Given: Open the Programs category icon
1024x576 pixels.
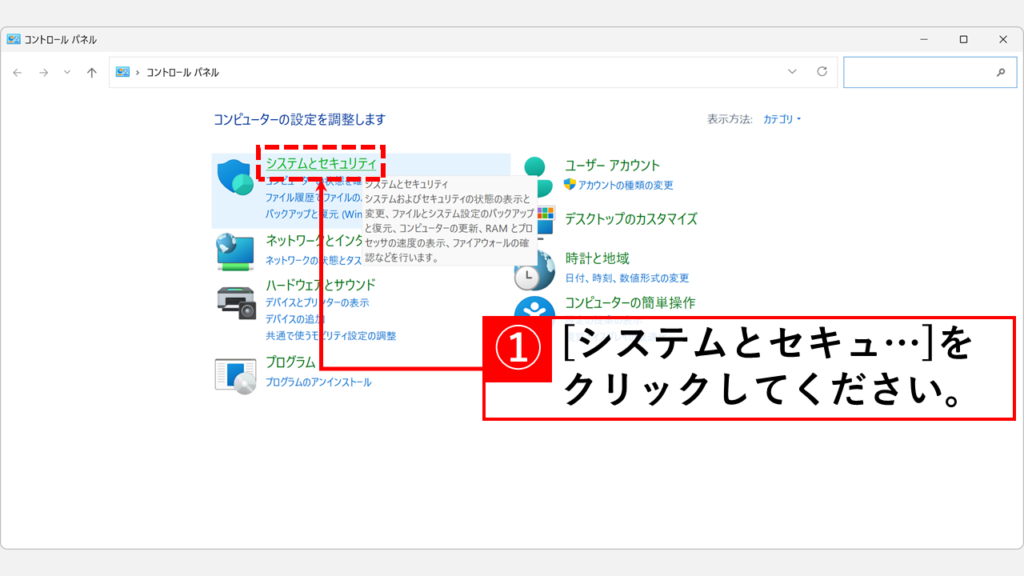Looking at the screenshot, I should pos(236,374).
